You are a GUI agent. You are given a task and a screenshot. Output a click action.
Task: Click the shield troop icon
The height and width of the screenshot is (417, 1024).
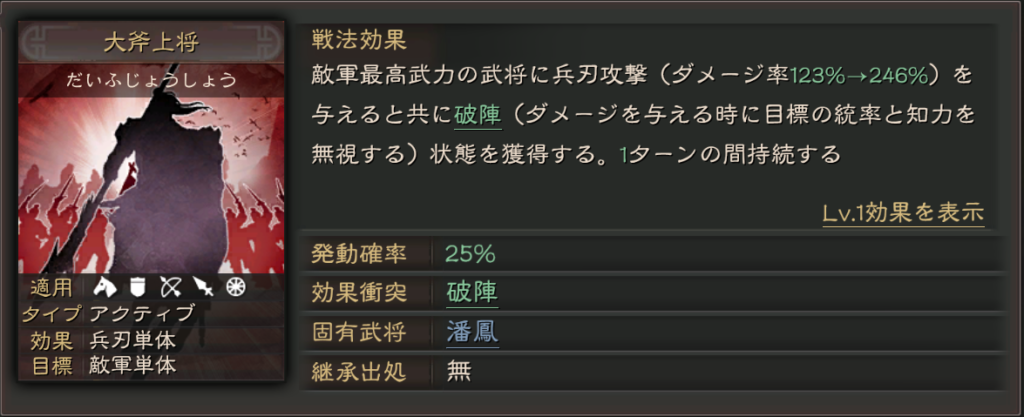click(x=138, y=288)
